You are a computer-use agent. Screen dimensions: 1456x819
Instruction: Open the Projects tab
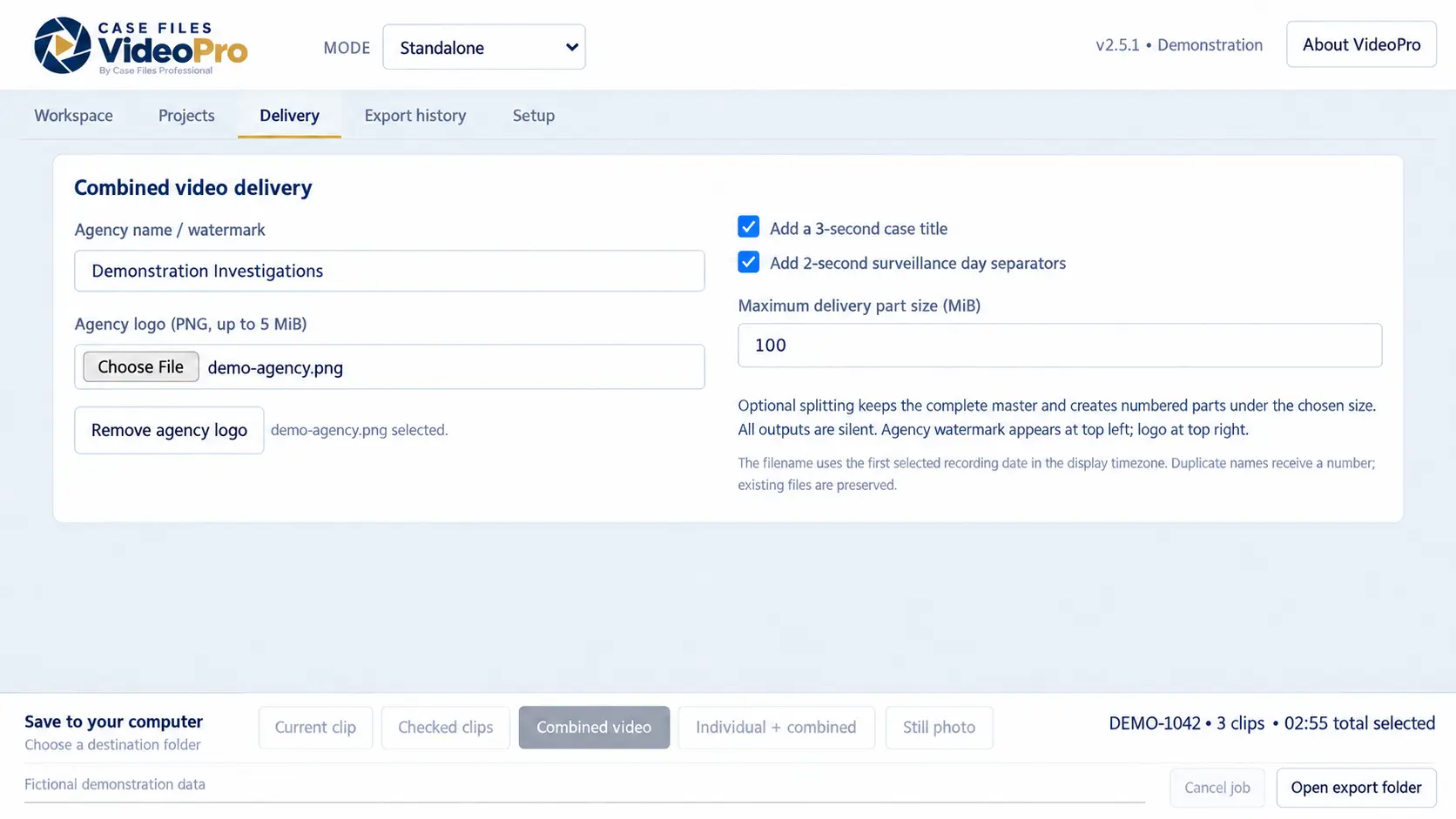pyautogui.click(x=186, y=115)
